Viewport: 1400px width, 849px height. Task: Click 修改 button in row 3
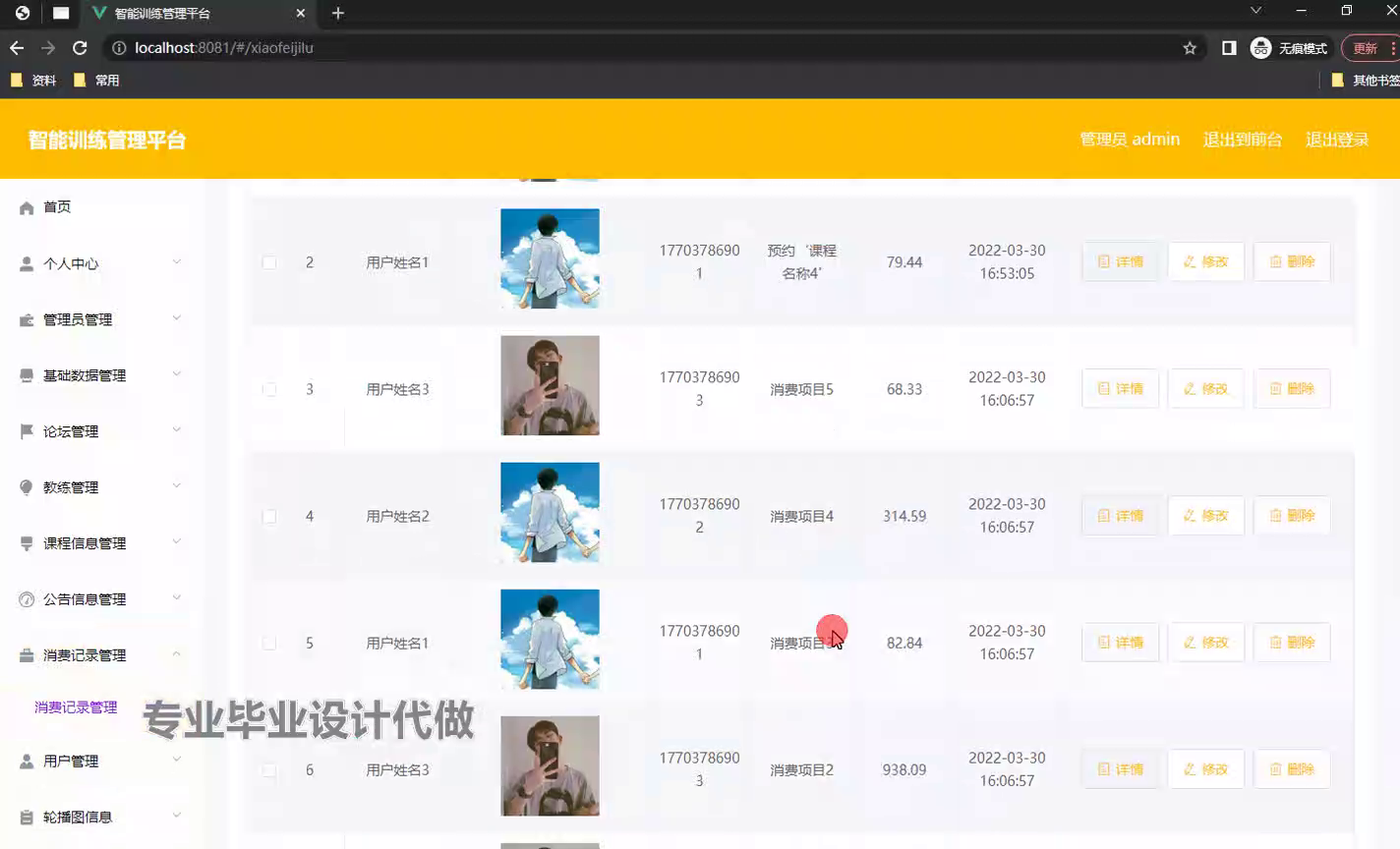pyautogui.click(x=1206, y=388)
